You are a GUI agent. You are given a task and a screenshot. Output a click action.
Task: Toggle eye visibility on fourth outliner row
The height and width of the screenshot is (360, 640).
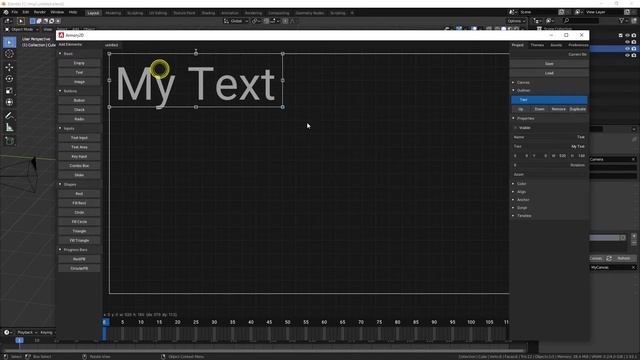tap(627, 55)
